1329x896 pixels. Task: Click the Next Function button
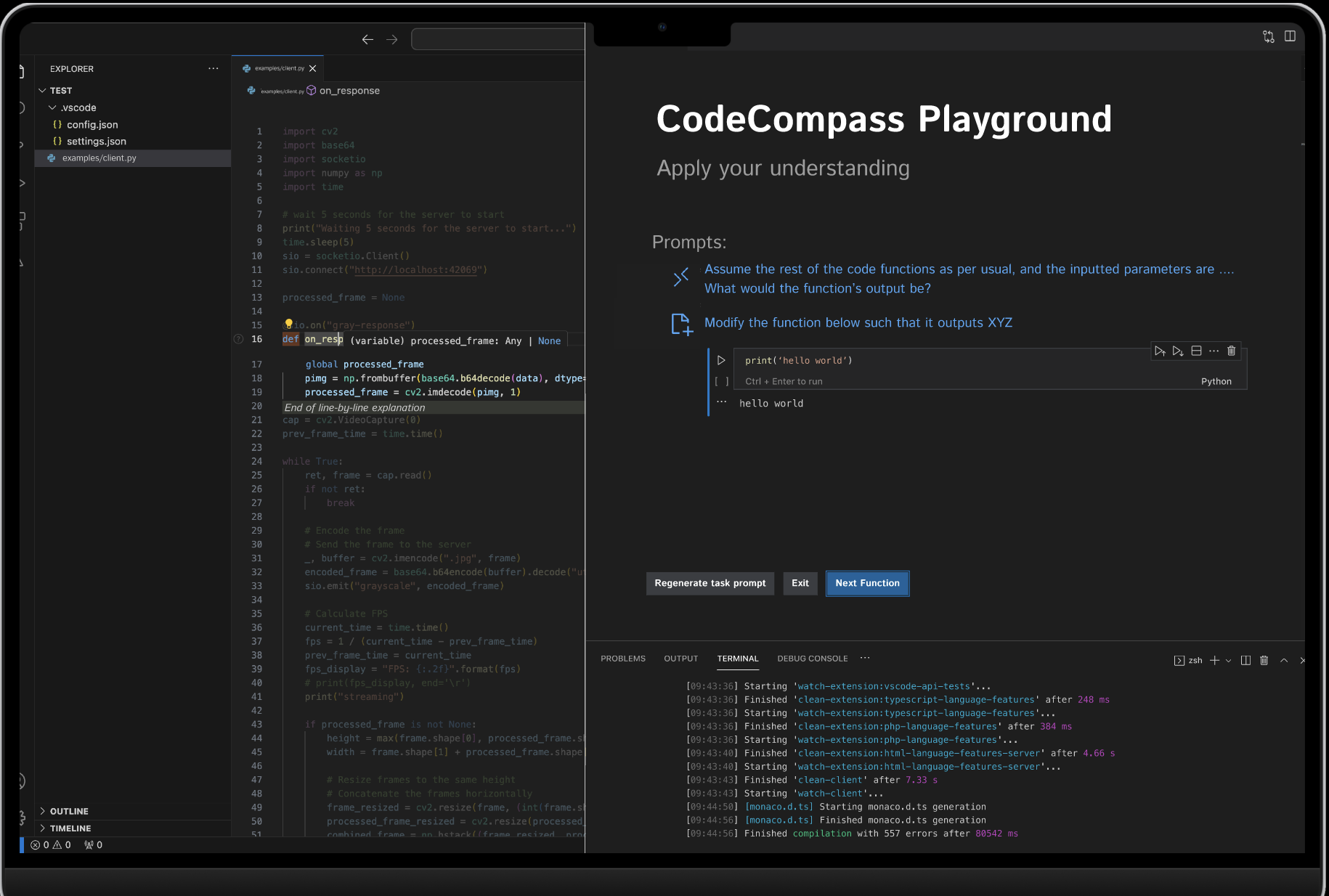867,583
